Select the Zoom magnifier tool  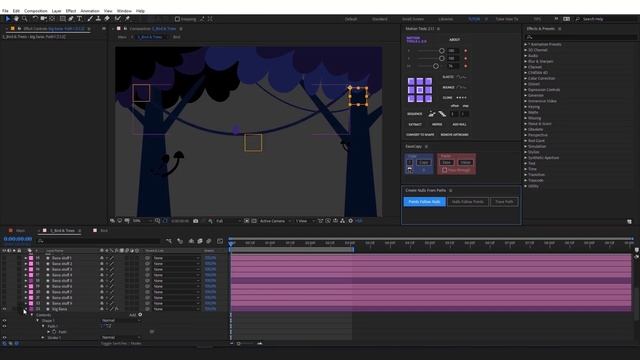(24, 19)
